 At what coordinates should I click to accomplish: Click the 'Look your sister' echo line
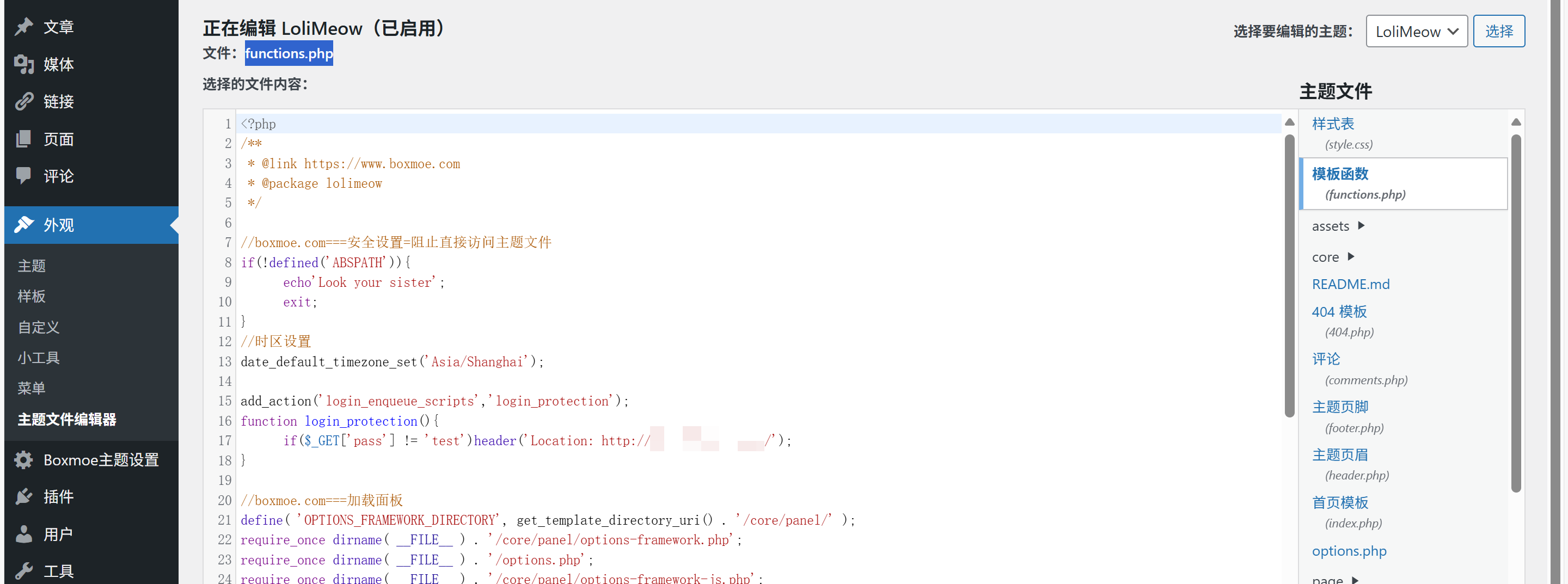[x=364, y=282]
